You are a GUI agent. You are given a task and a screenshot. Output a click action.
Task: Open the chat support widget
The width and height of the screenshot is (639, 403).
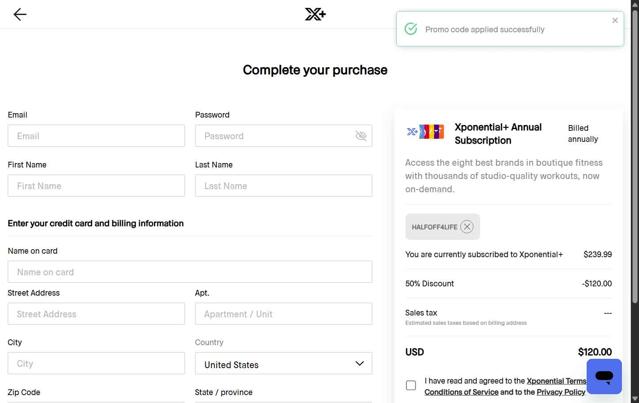(x=604, y=376)
